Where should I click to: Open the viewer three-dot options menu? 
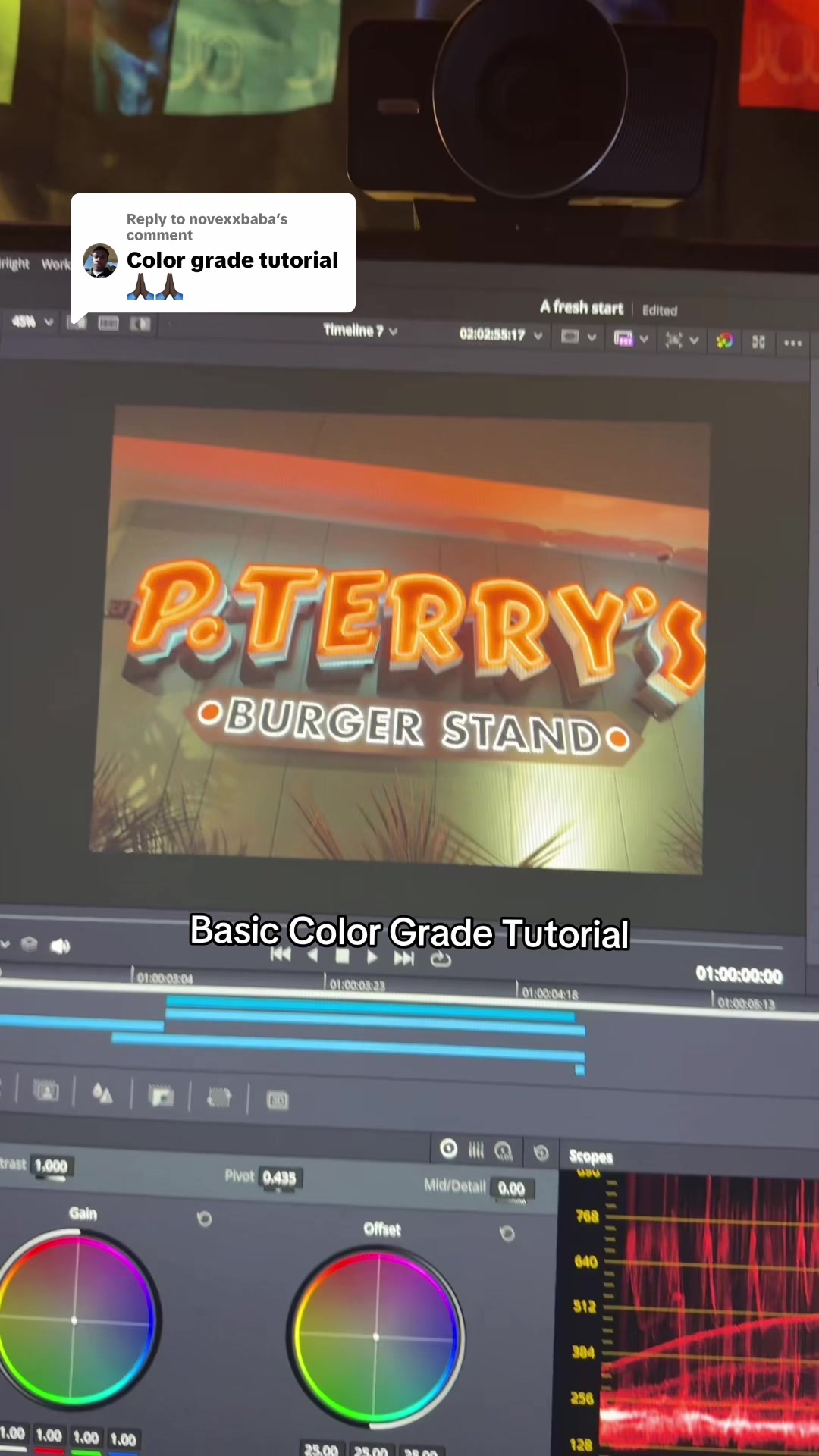click(x=793, y=343)
